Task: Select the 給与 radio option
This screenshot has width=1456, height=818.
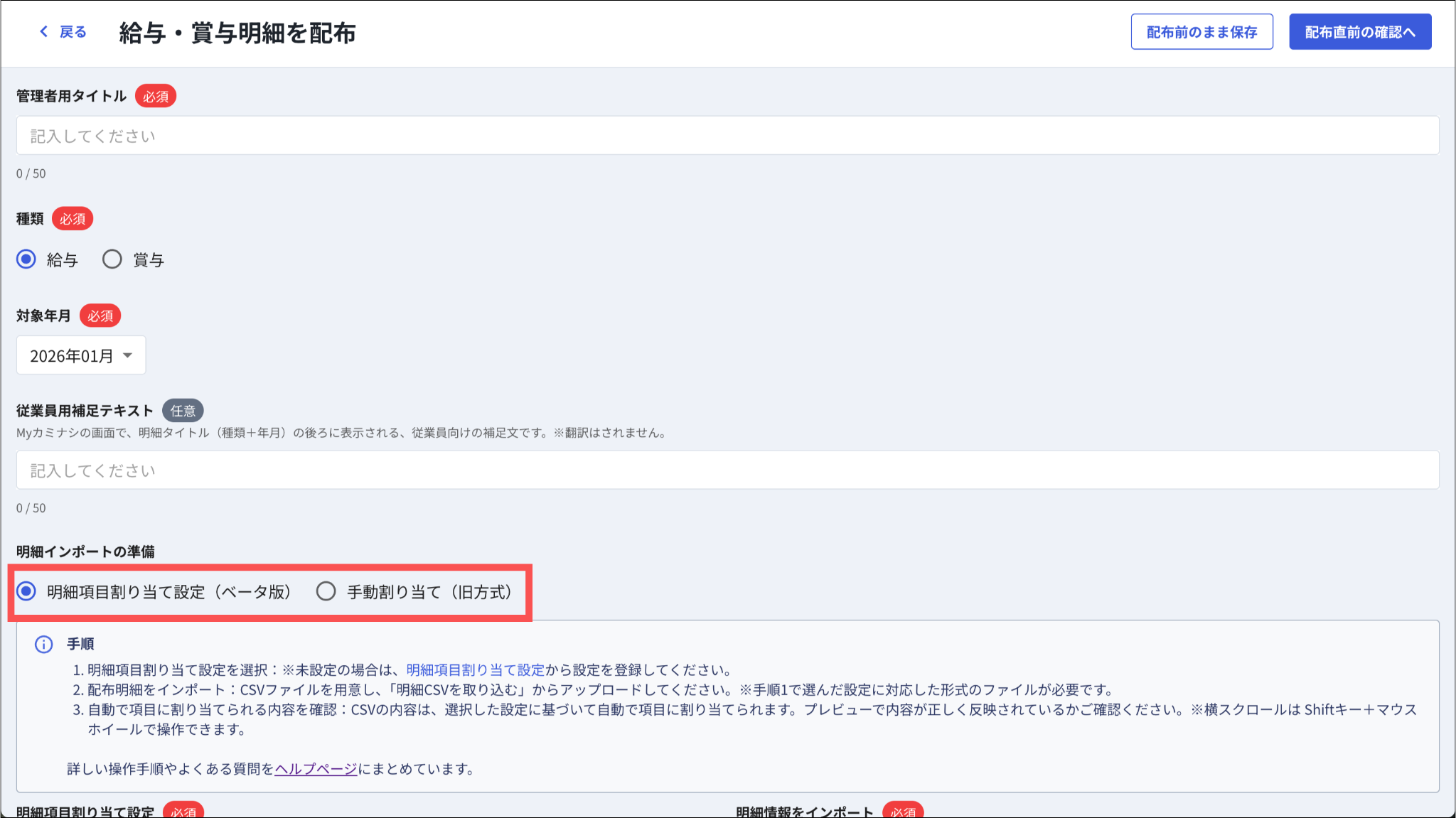Action: coord(26,259)
